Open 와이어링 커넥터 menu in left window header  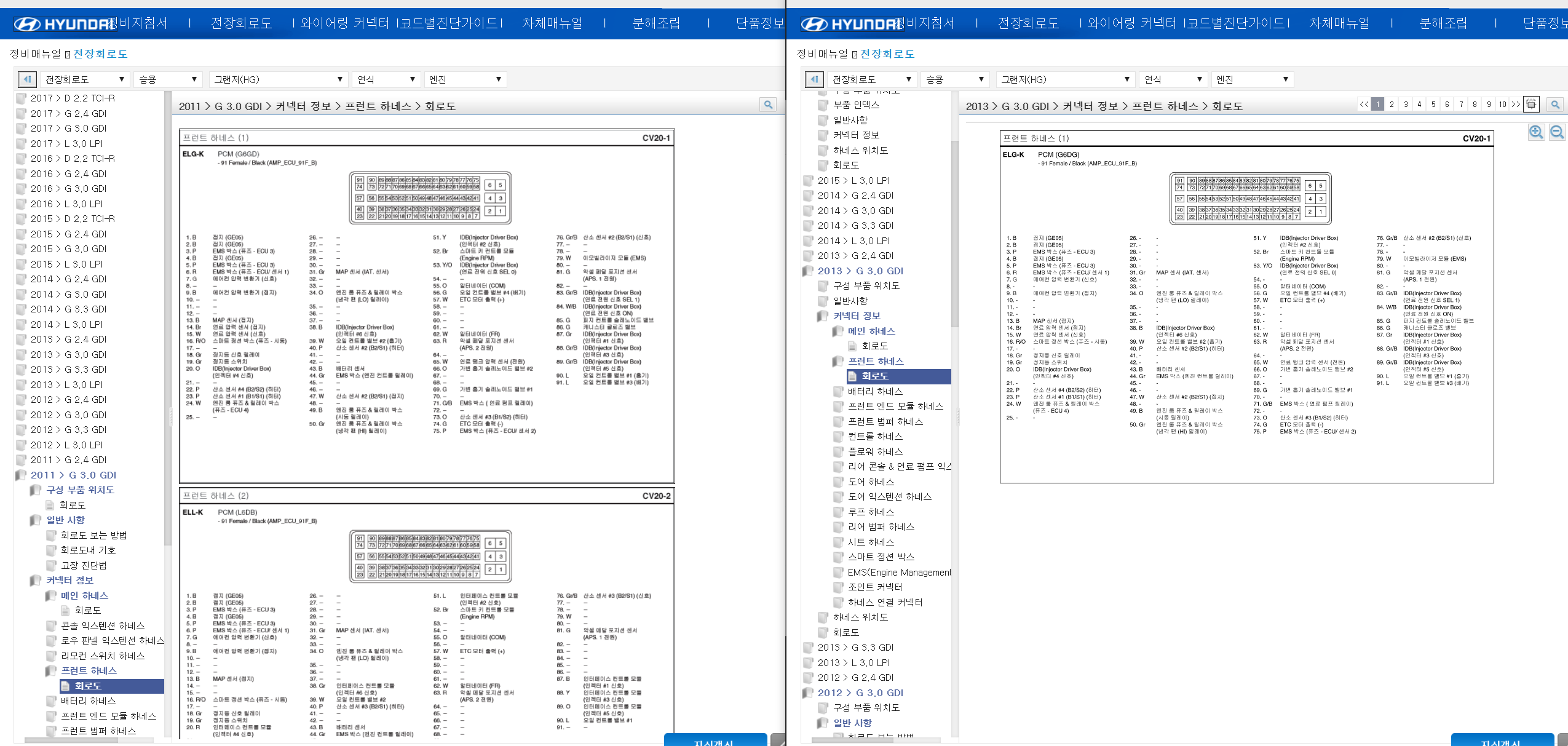click(x=344, y=23)
